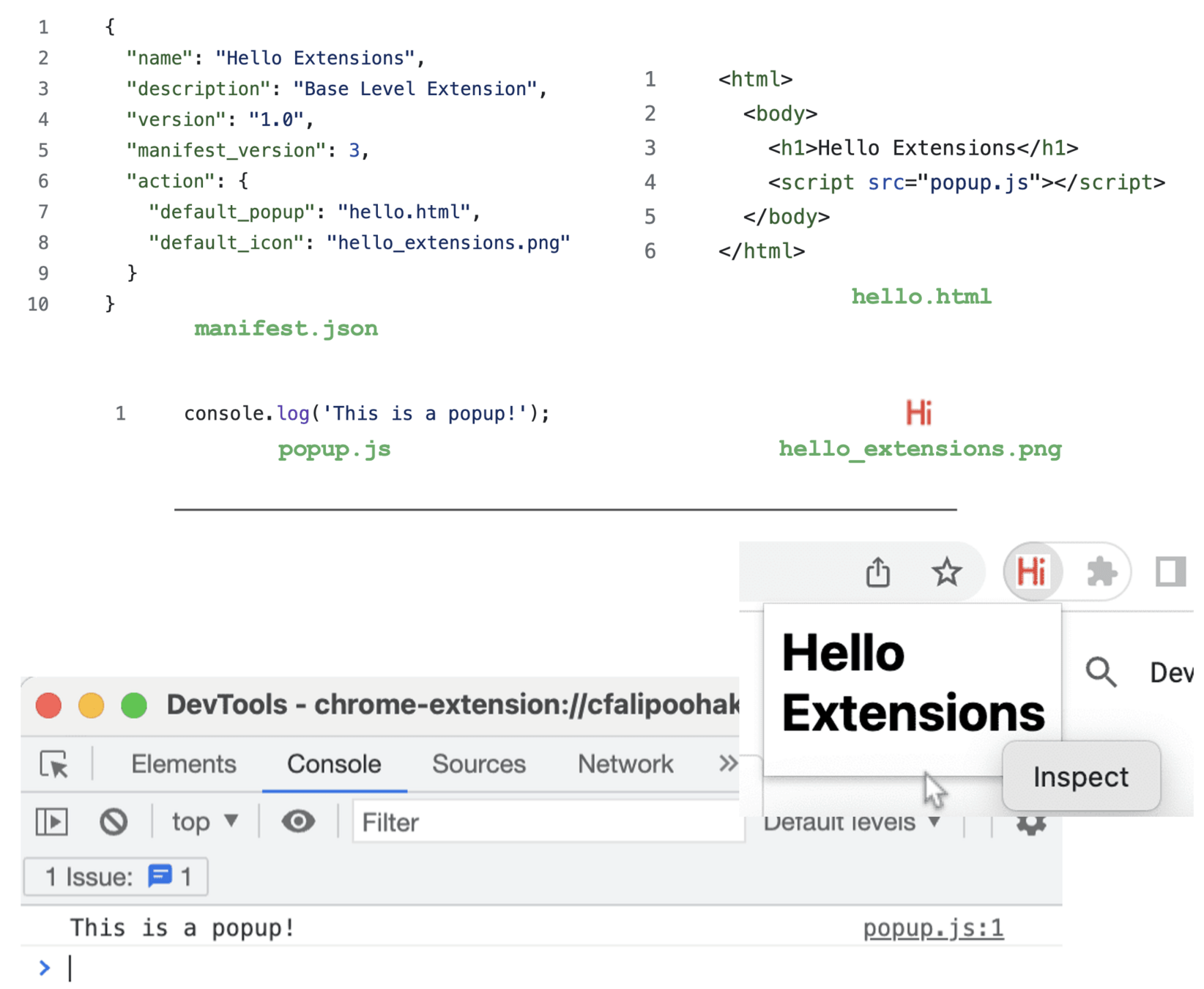Choose Inspect from the context menu
Screen dimensions: 1204x989
[1081, 777]
